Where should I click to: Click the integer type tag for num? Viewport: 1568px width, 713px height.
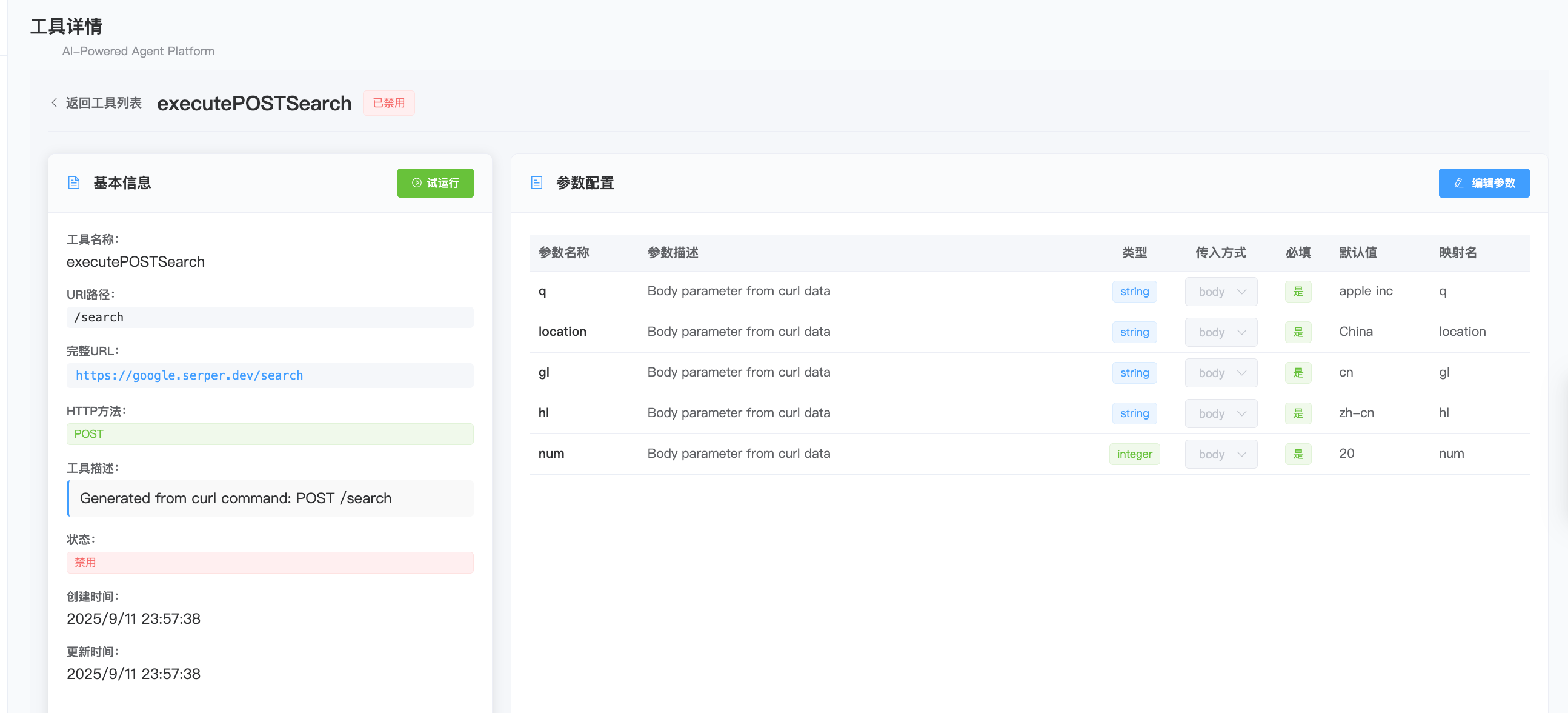[1134, 454]
